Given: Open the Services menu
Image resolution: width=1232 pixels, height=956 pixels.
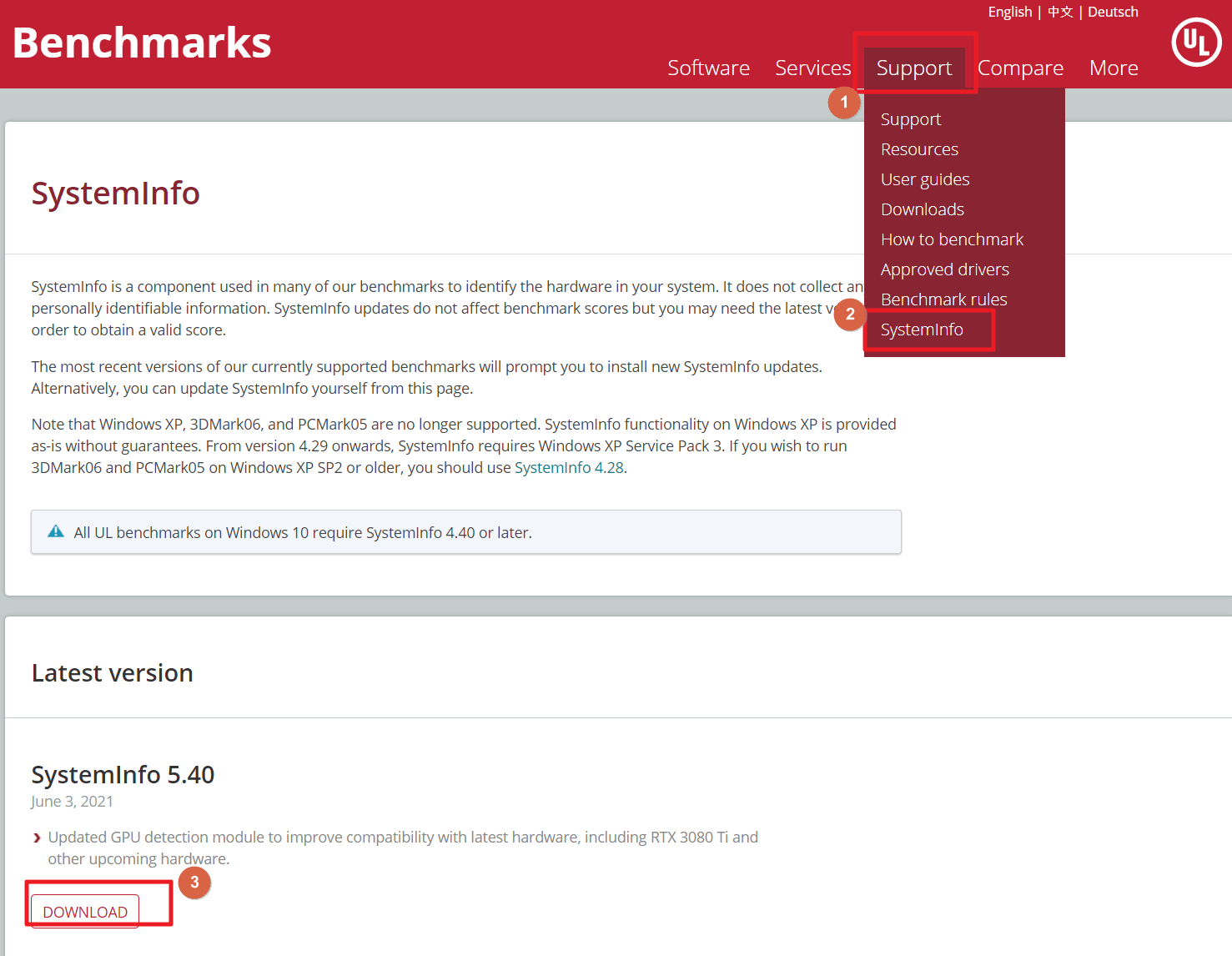Looking at the screenshot, I should pyautogui.click(x=812, y=68).
